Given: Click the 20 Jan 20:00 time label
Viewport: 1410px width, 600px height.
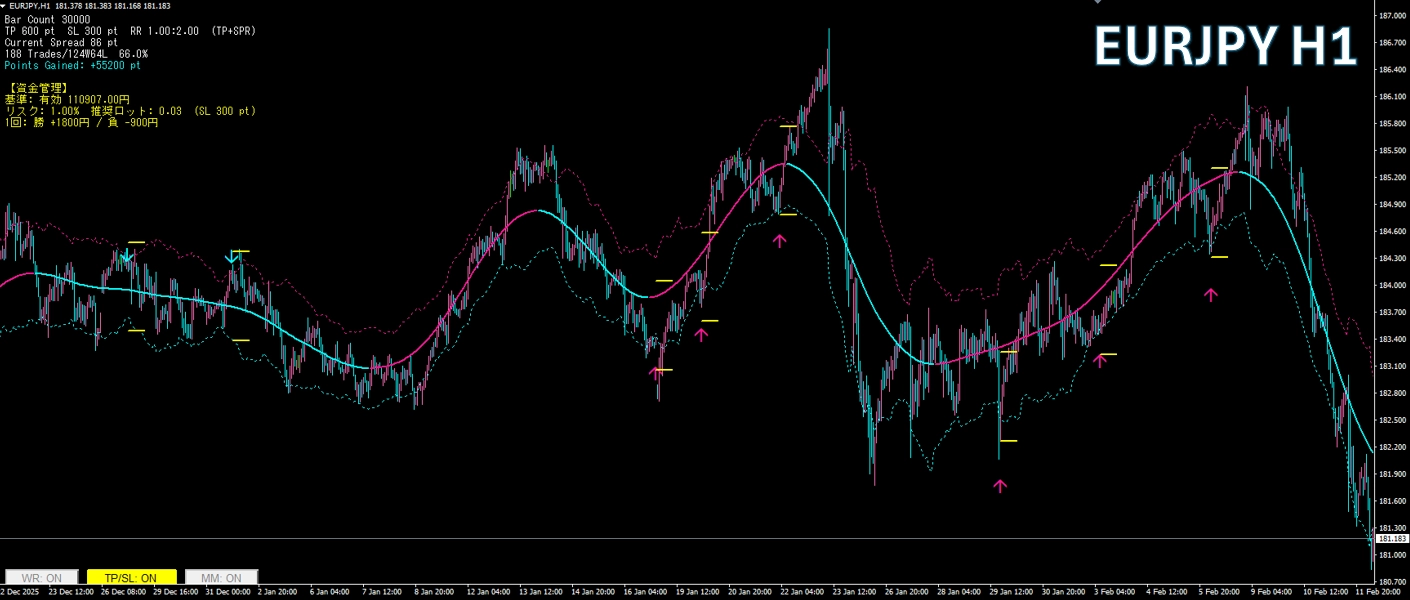Looking at the screenshot, I should pos(752,593).
